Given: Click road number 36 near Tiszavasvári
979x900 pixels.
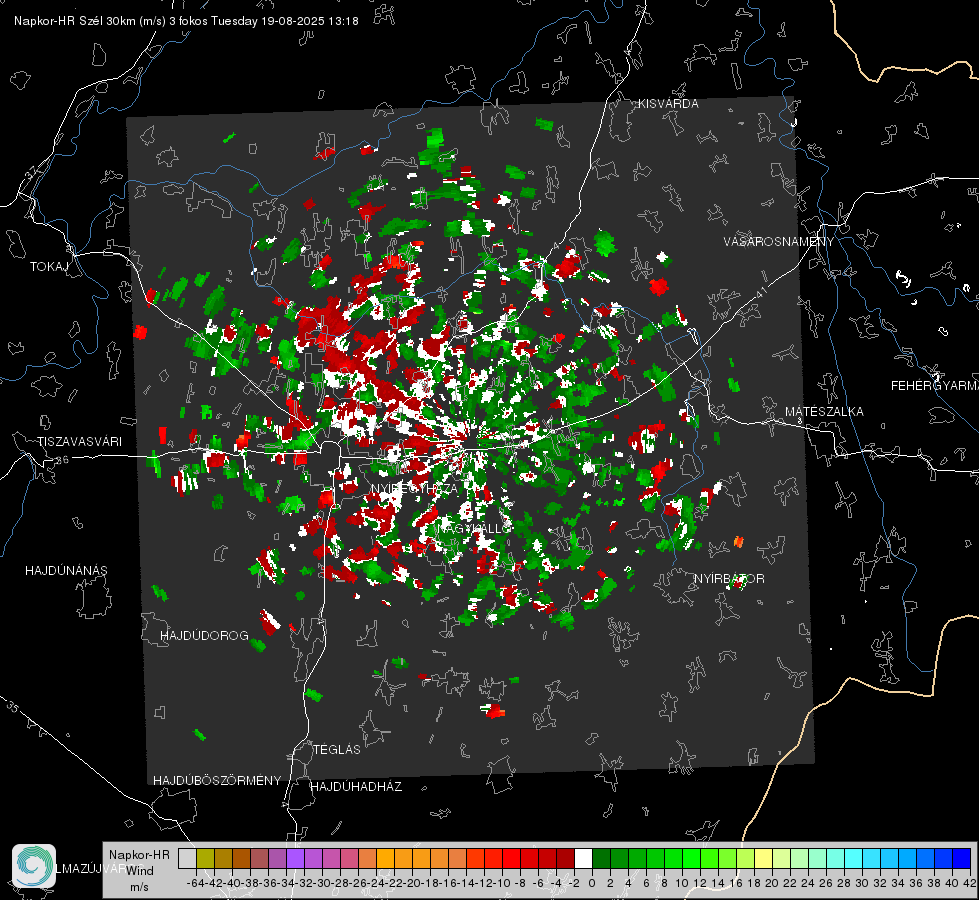Looking at the screenshot, I should point(62,460).
